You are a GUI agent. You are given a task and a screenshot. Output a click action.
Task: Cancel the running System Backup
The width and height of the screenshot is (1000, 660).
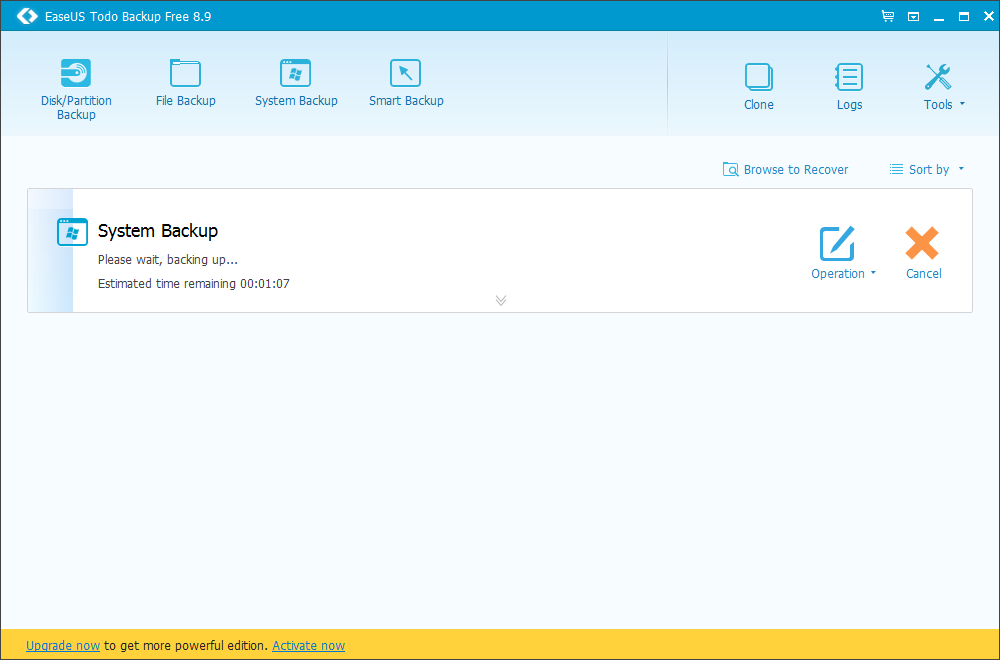point(923,253)
